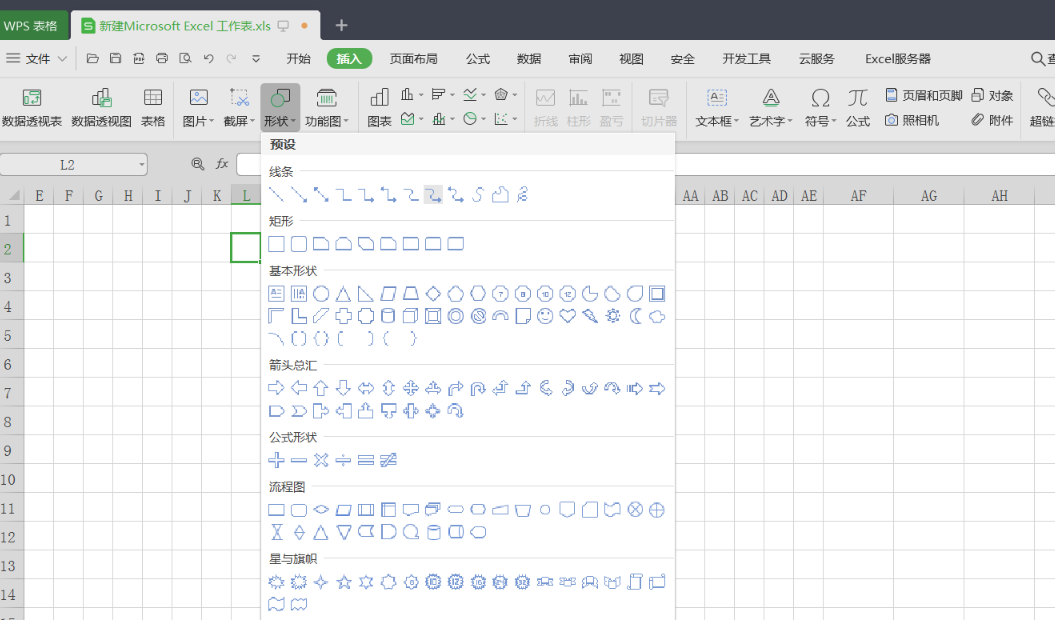Pick the multiply sign in 公式形状
The image size is (1055, 620).
point(321,460)
